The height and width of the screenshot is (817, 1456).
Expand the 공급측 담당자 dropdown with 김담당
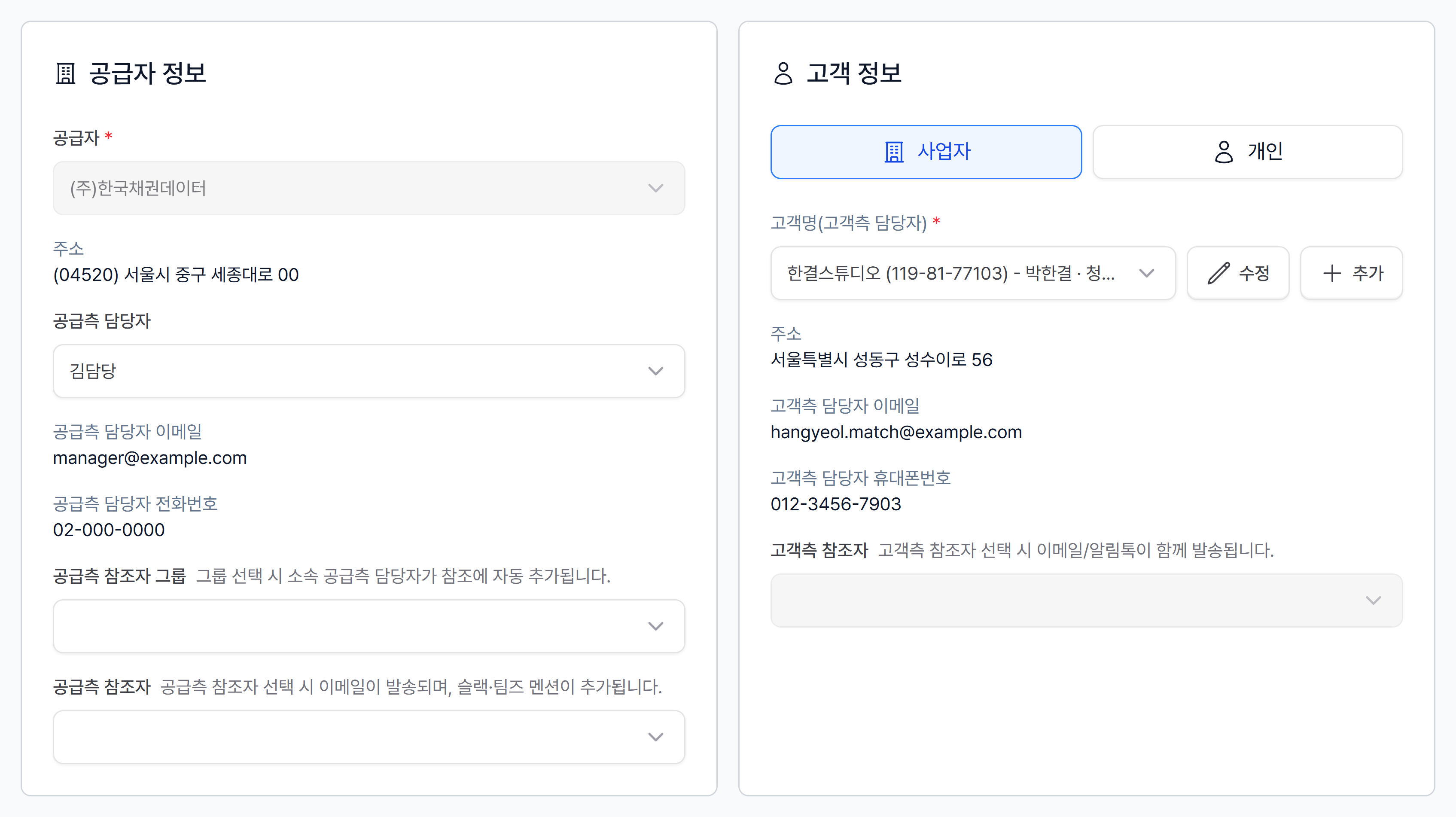369,371
